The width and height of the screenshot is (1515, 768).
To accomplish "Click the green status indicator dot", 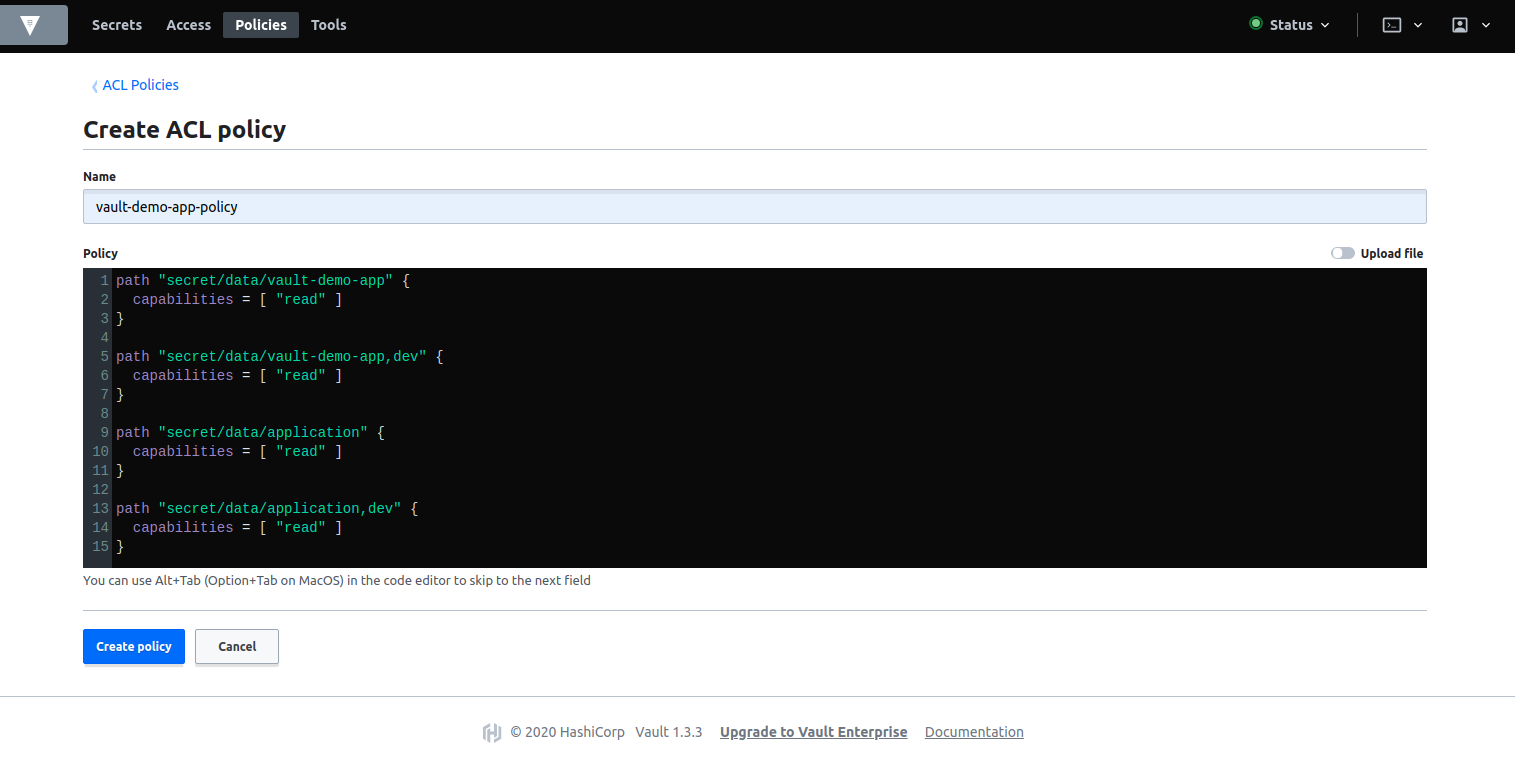I will click(1256, 24).
